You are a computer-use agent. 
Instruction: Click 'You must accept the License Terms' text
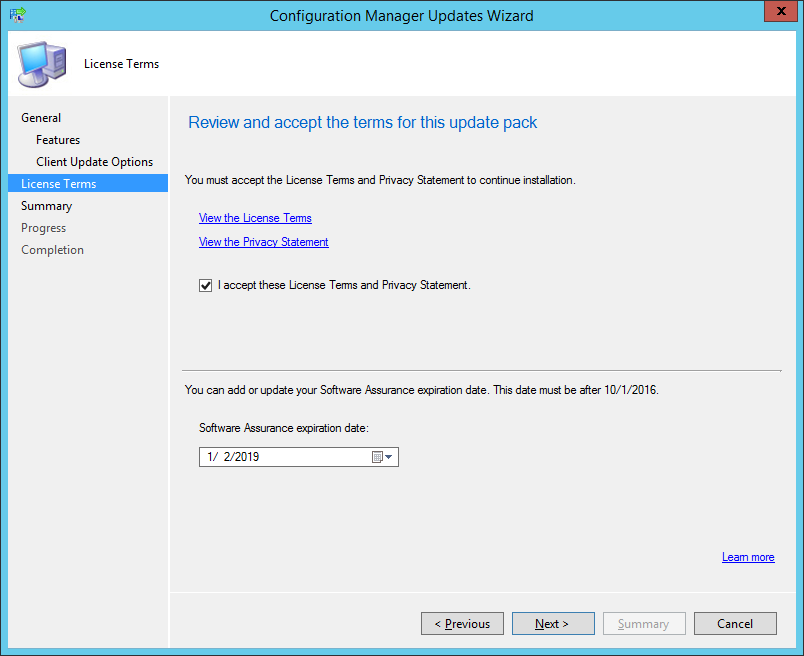(x=380, y=180)
